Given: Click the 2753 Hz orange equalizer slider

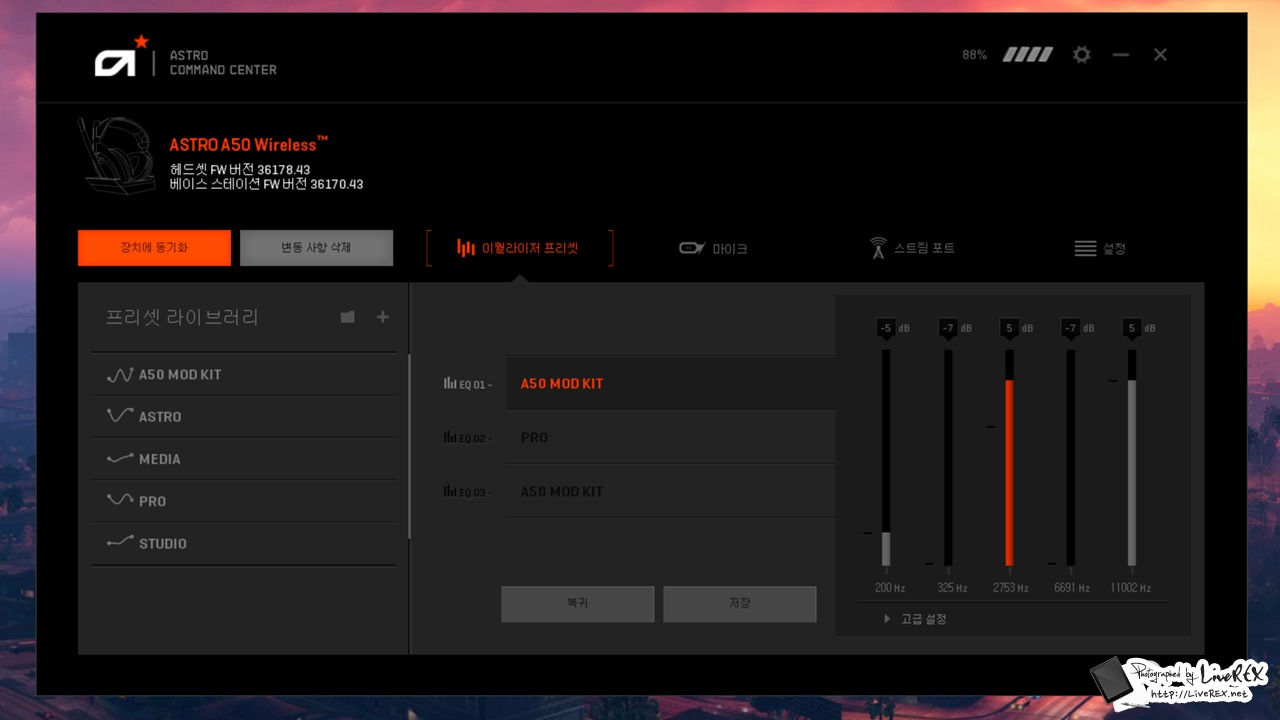Looking at the screenshot, I should tap(1009, 458).
